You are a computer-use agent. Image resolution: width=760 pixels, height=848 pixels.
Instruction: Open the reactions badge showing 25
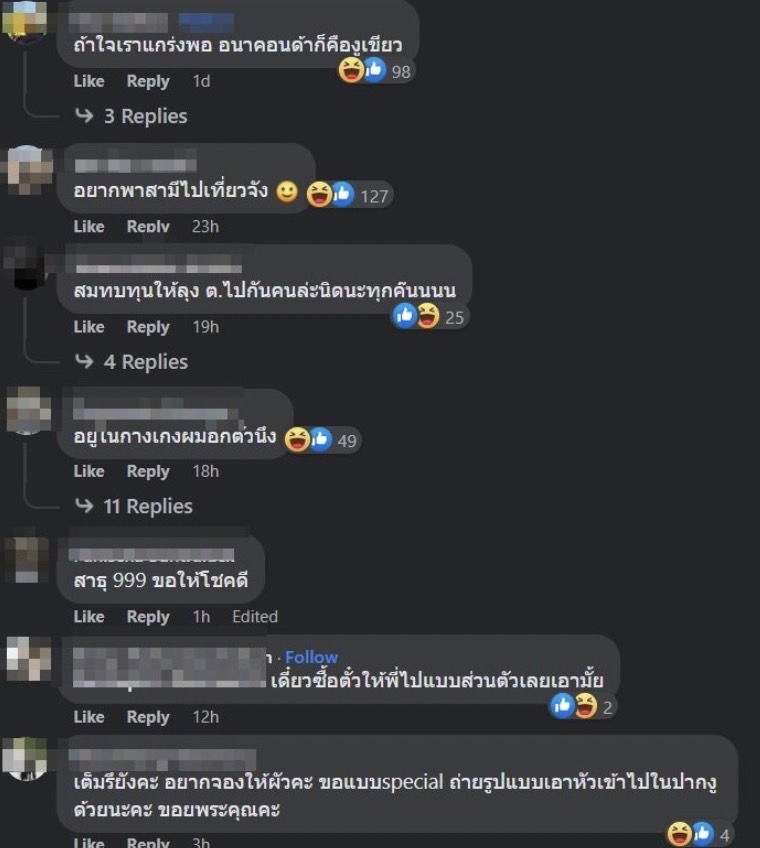pyautogui.click(x=429, y=316)
